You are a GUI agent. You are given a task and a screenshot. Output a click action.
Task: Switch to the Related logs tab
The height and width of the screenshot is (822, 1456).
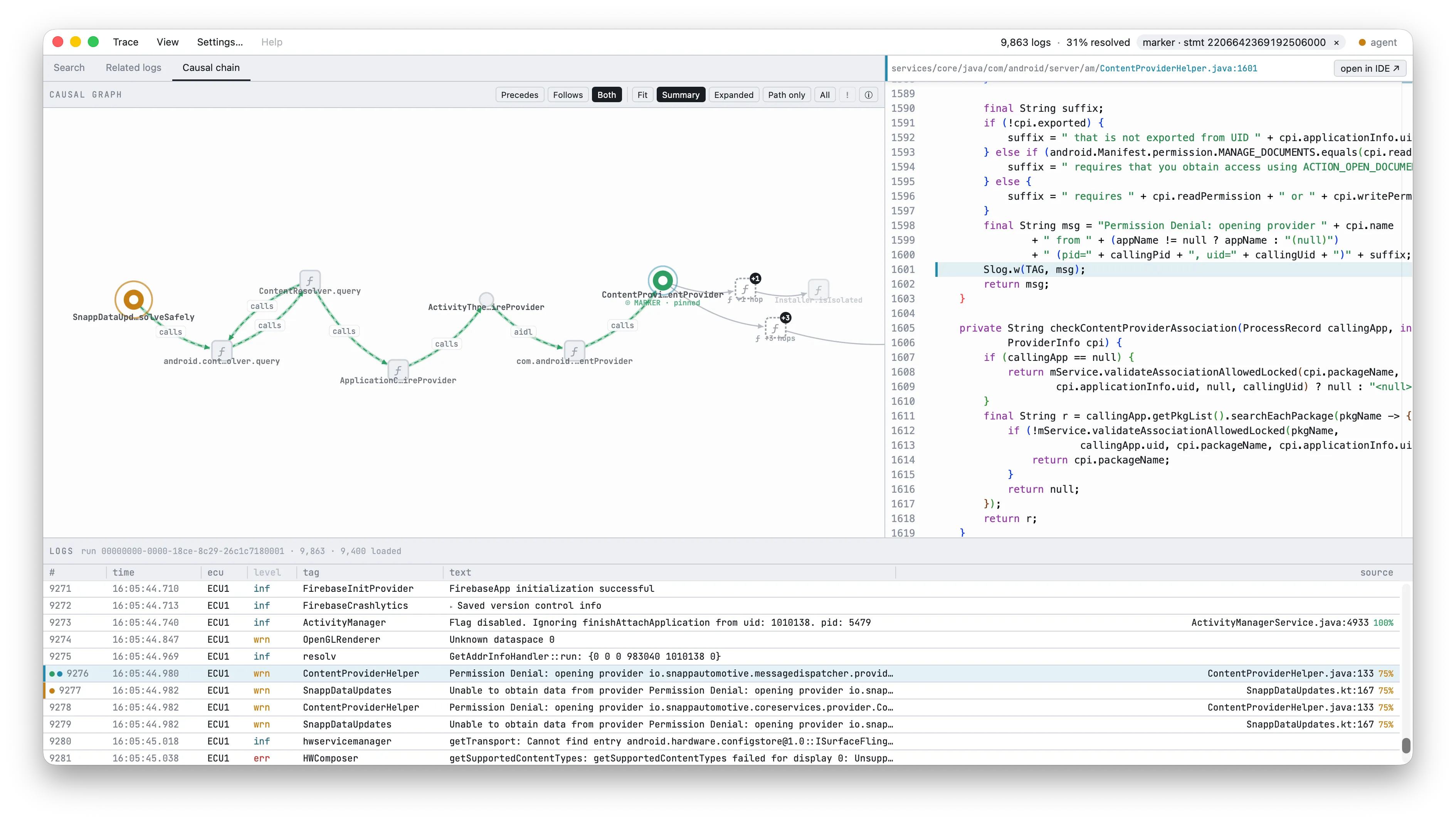click(133, 68)
